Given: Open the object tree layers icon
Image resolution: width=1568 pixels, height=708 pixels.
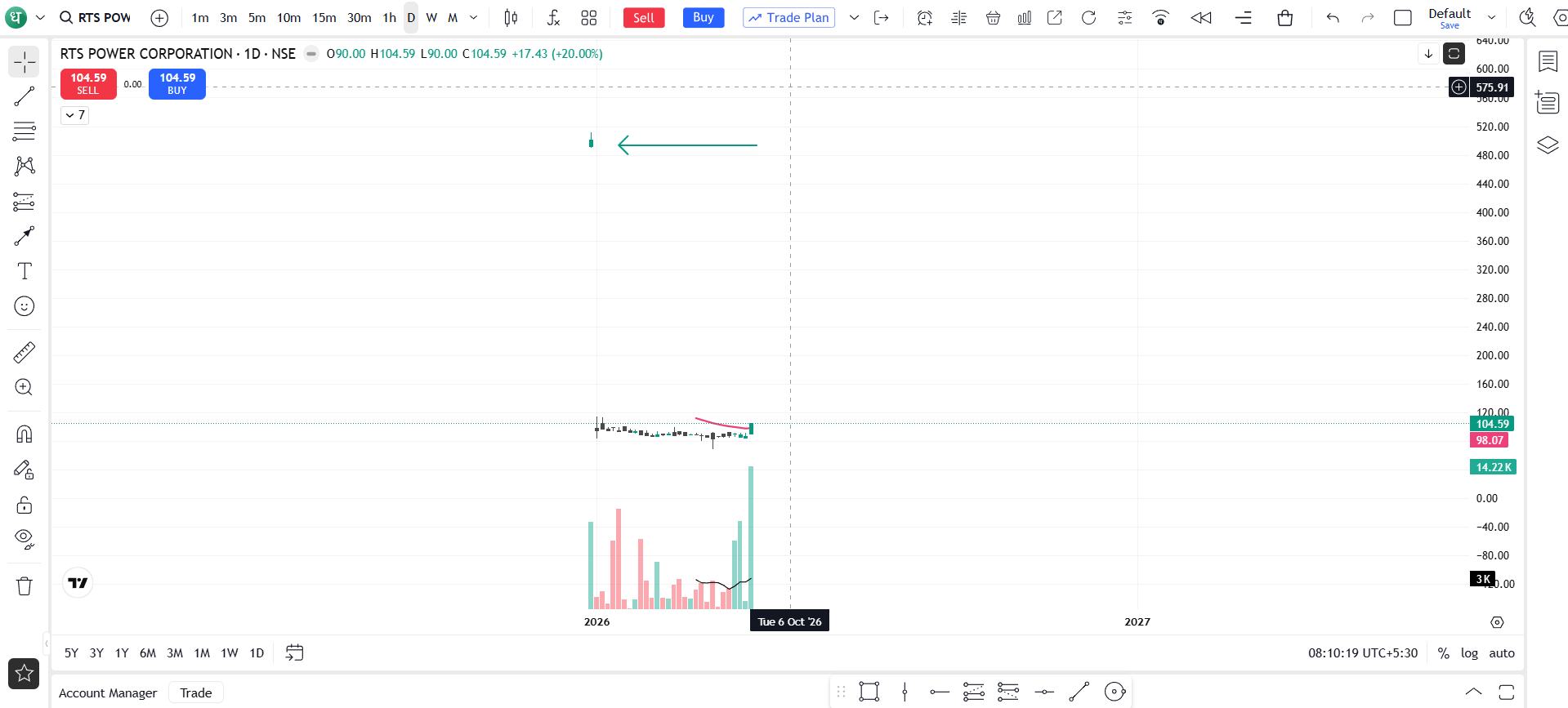Looking at the screenshot, I should pyautogui.click(x=1548, y=145).
